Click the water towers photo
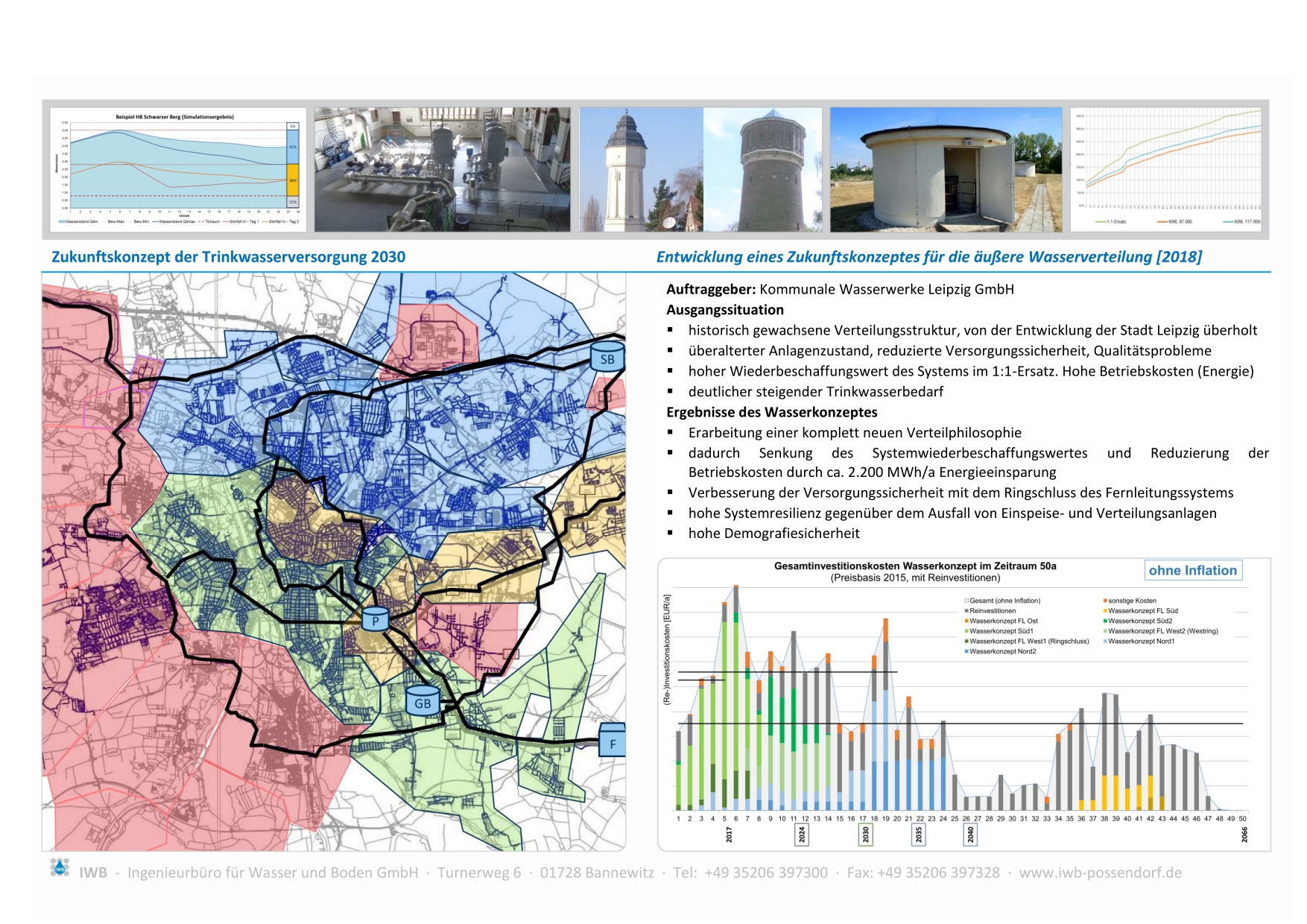Screen dimensions: 1307x924 [x=700, y=169]
